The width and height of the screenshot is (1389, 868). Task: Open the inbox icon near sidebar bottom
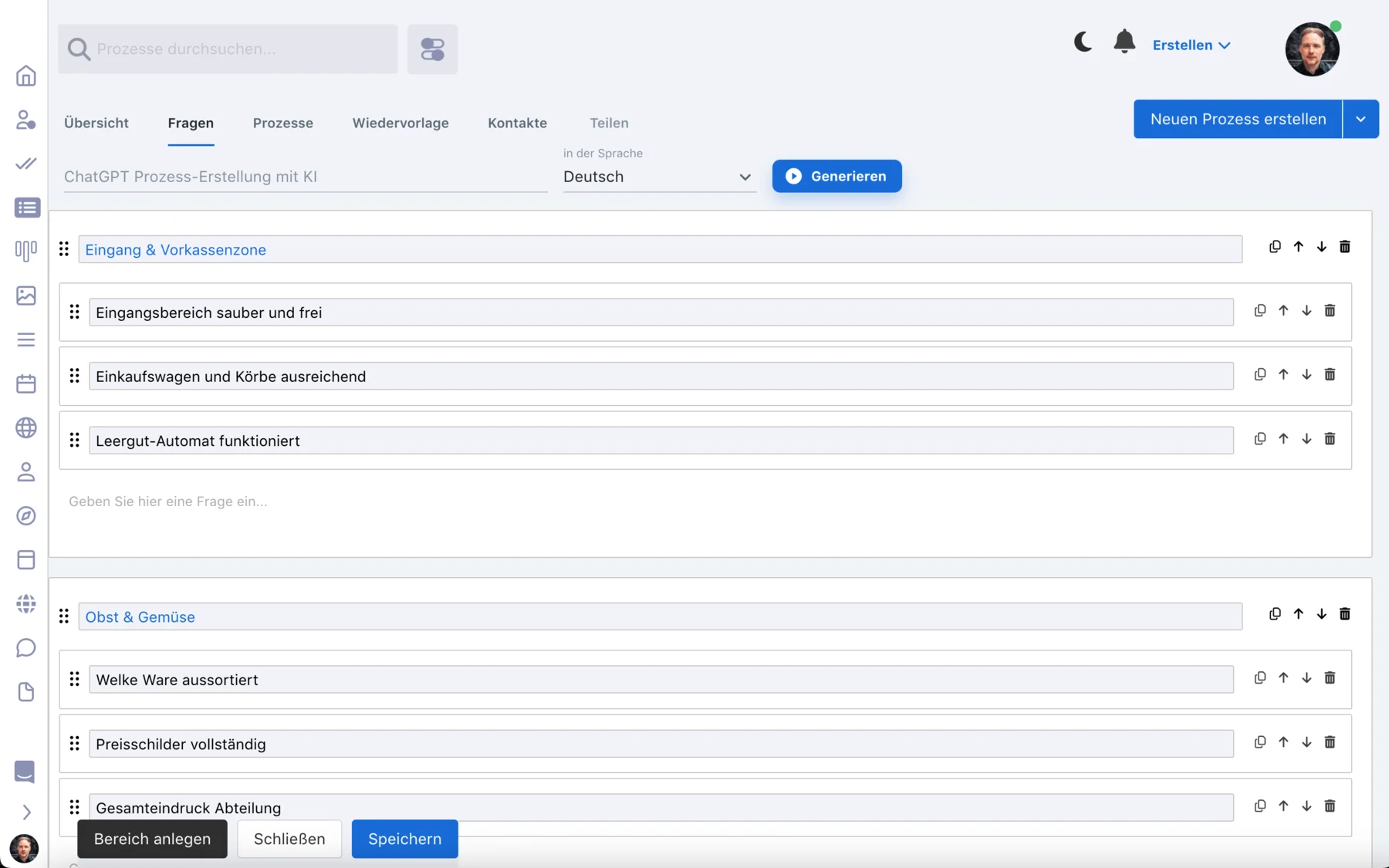tap(25, 772)
